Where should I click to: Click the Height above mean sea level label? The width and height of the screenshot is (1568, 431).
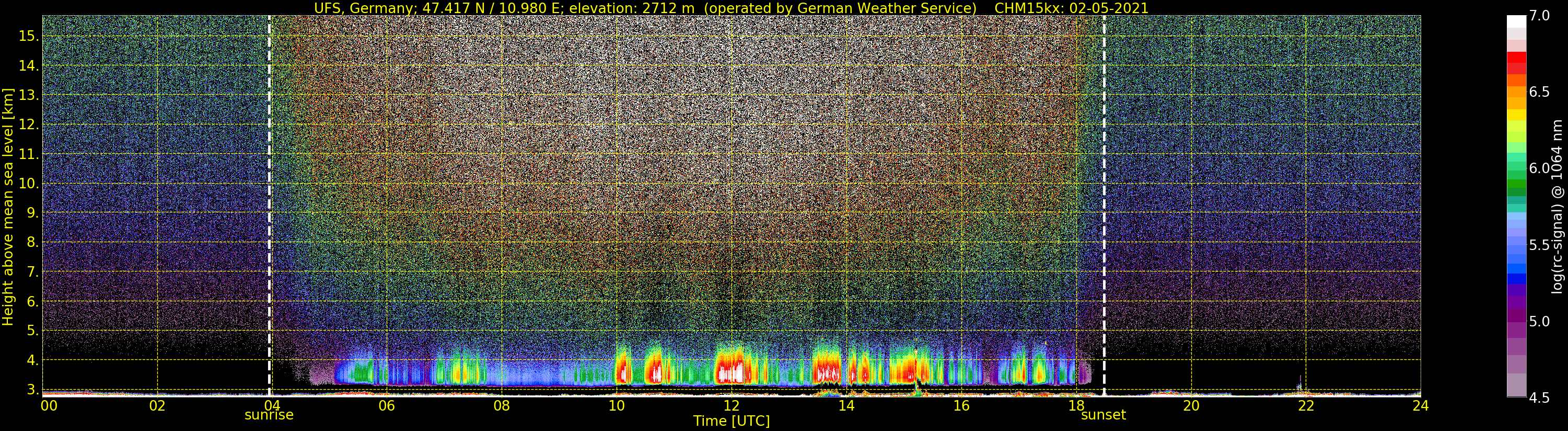click(x=8, y=206)
